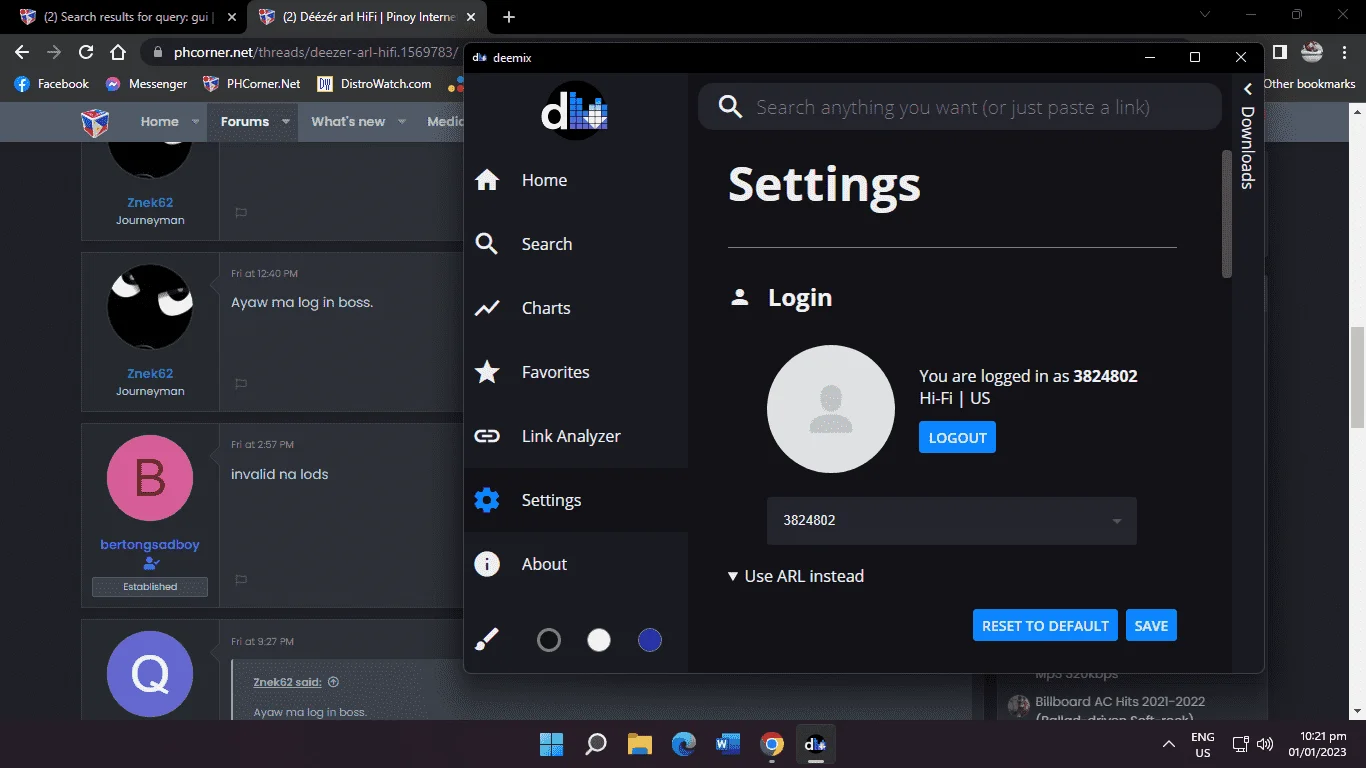
Task: Click the LOGOUT button
Action: [x=957, y=437]
